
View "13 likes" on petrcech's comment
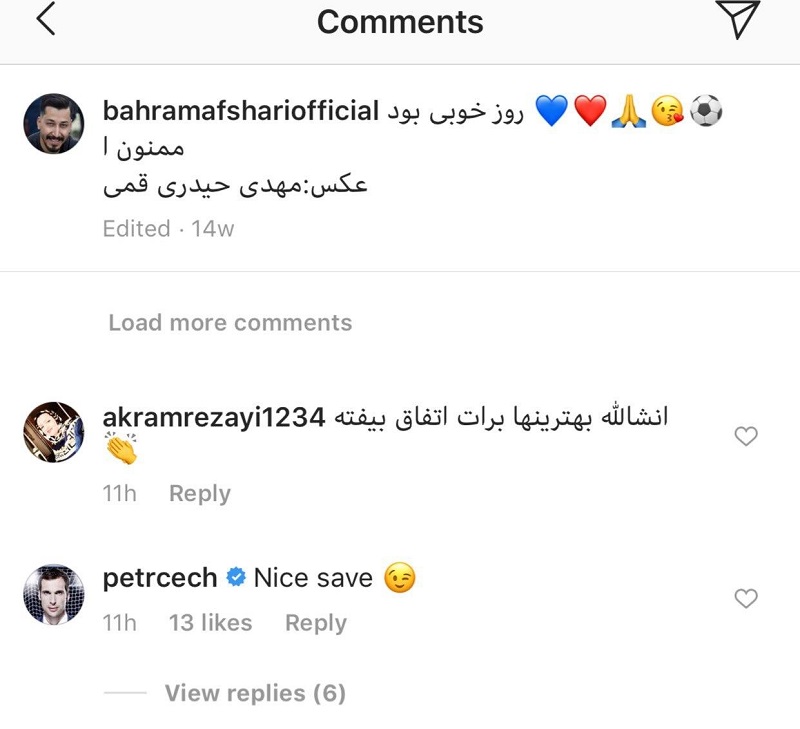[x=210, y=623]
